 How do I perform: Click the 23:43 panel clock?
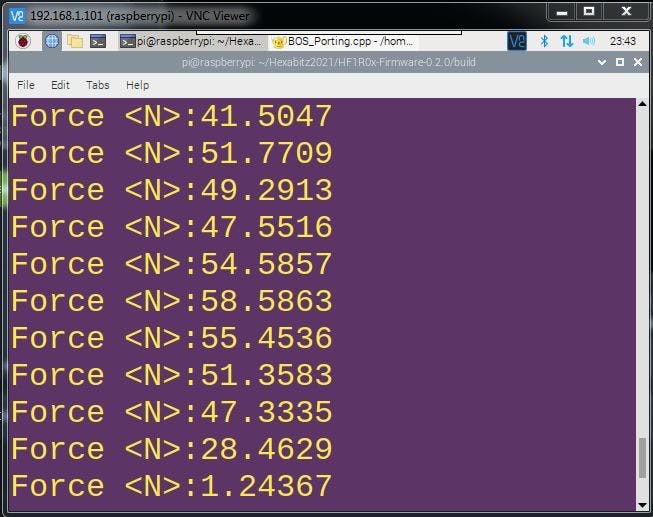pyautogui.click(x=623, y=41)
